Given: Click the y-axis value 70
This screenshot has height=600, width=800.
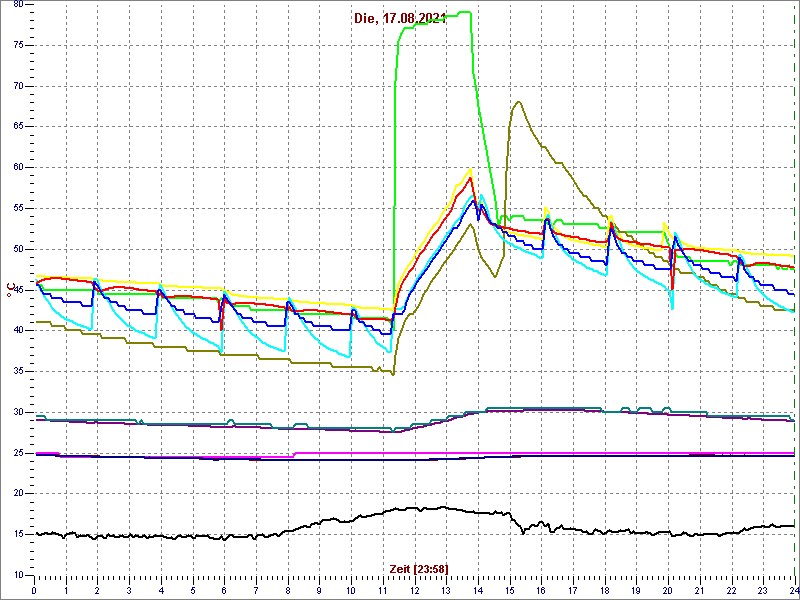Looking at the screenshot, I should tap(18, 86).
